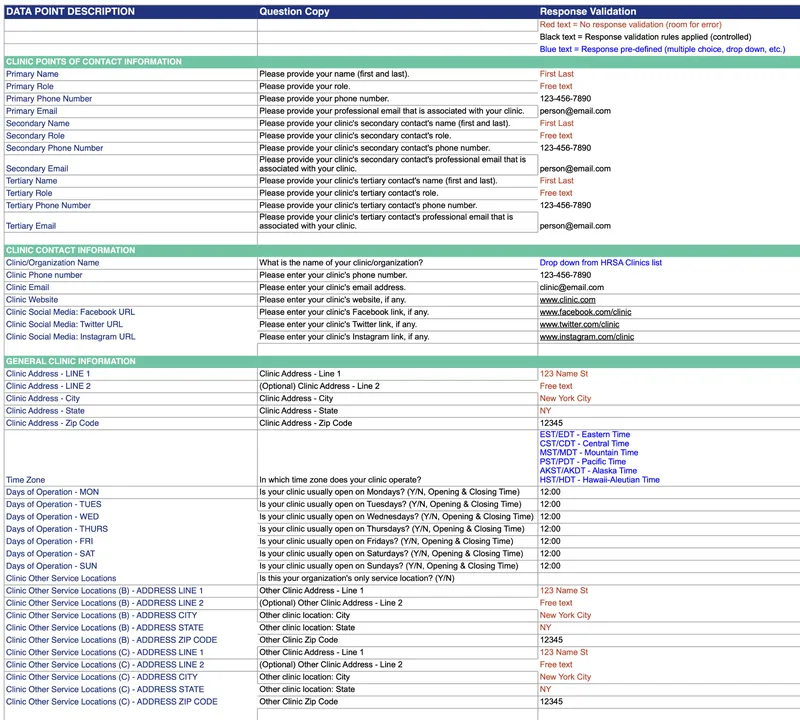Select the 'Primary Phone Number' cell
The width and height of the screenshot is (800, 720).
pyautogui.click(x=131, y=99)
